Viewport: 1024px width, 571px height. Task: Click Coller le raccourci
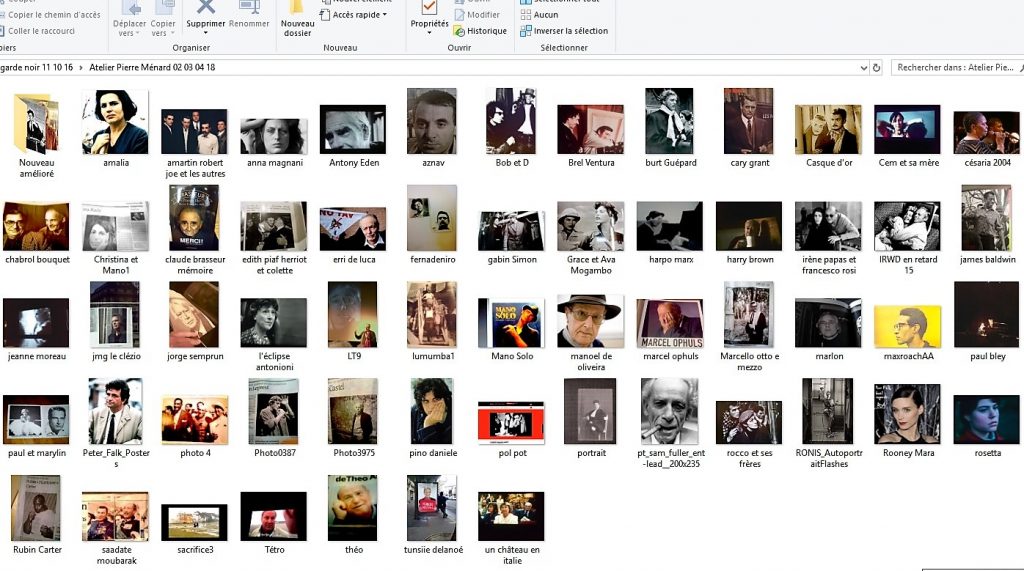click(x=40, y=31)
